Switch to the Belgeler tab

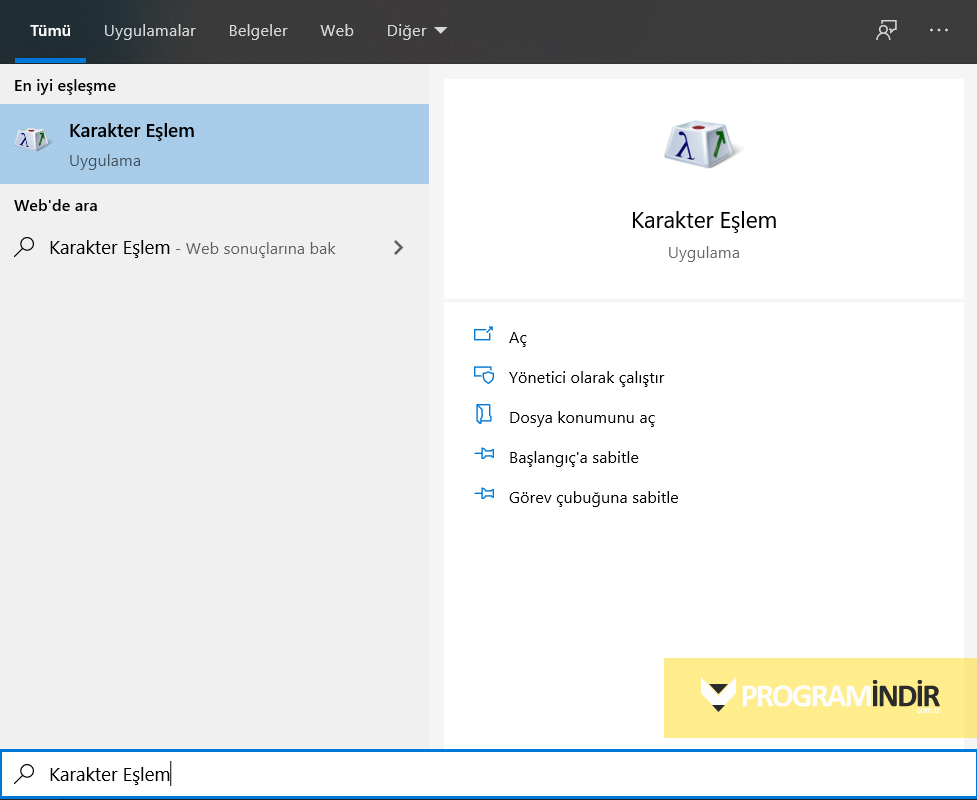[258, 31]
